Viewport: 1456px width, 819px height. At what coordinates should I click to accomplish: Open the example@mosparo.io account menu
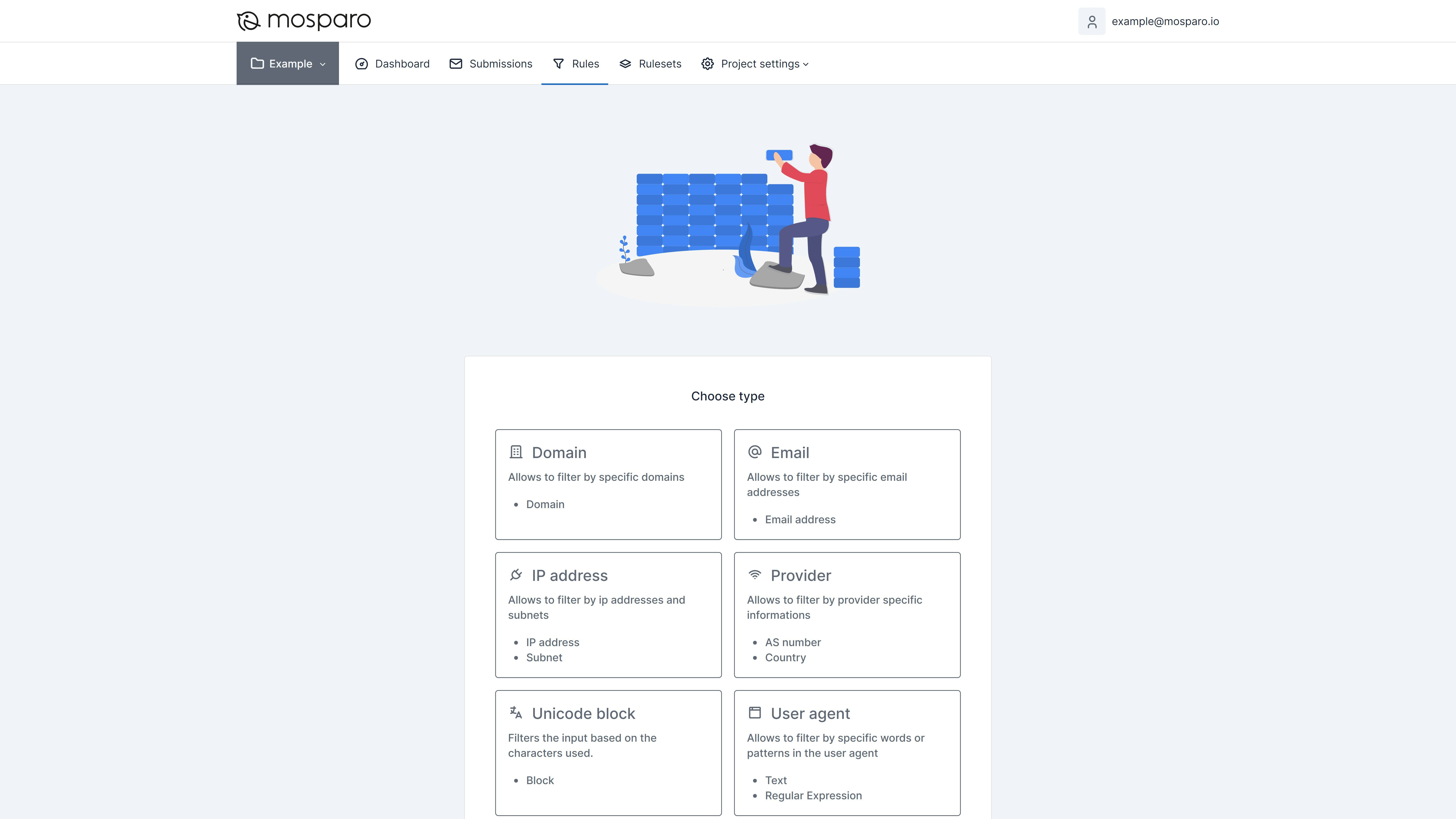[x=1149, y=21]
